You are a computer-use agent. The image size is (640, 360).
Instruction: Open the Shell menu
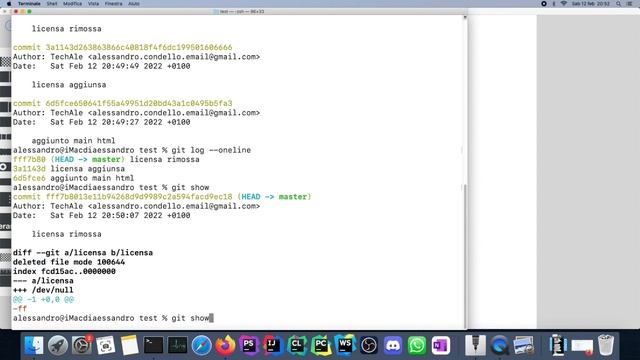coord(52,4)
